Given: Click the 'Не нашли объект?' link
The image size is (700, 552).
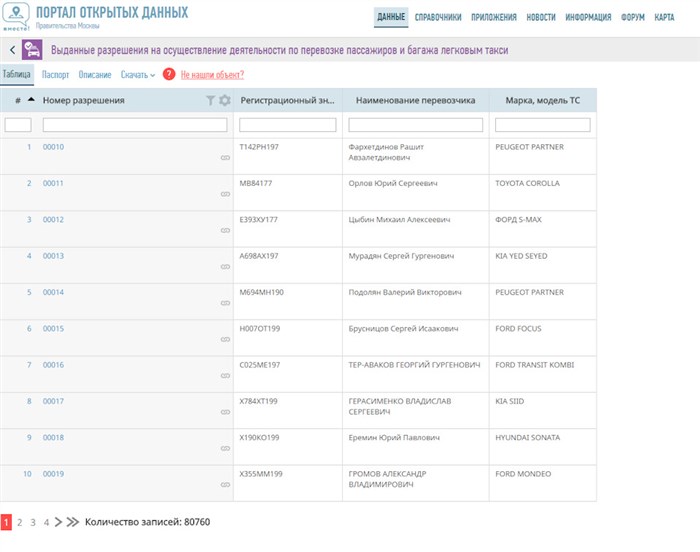Looking at the screenshot, I should pos(212,75).
